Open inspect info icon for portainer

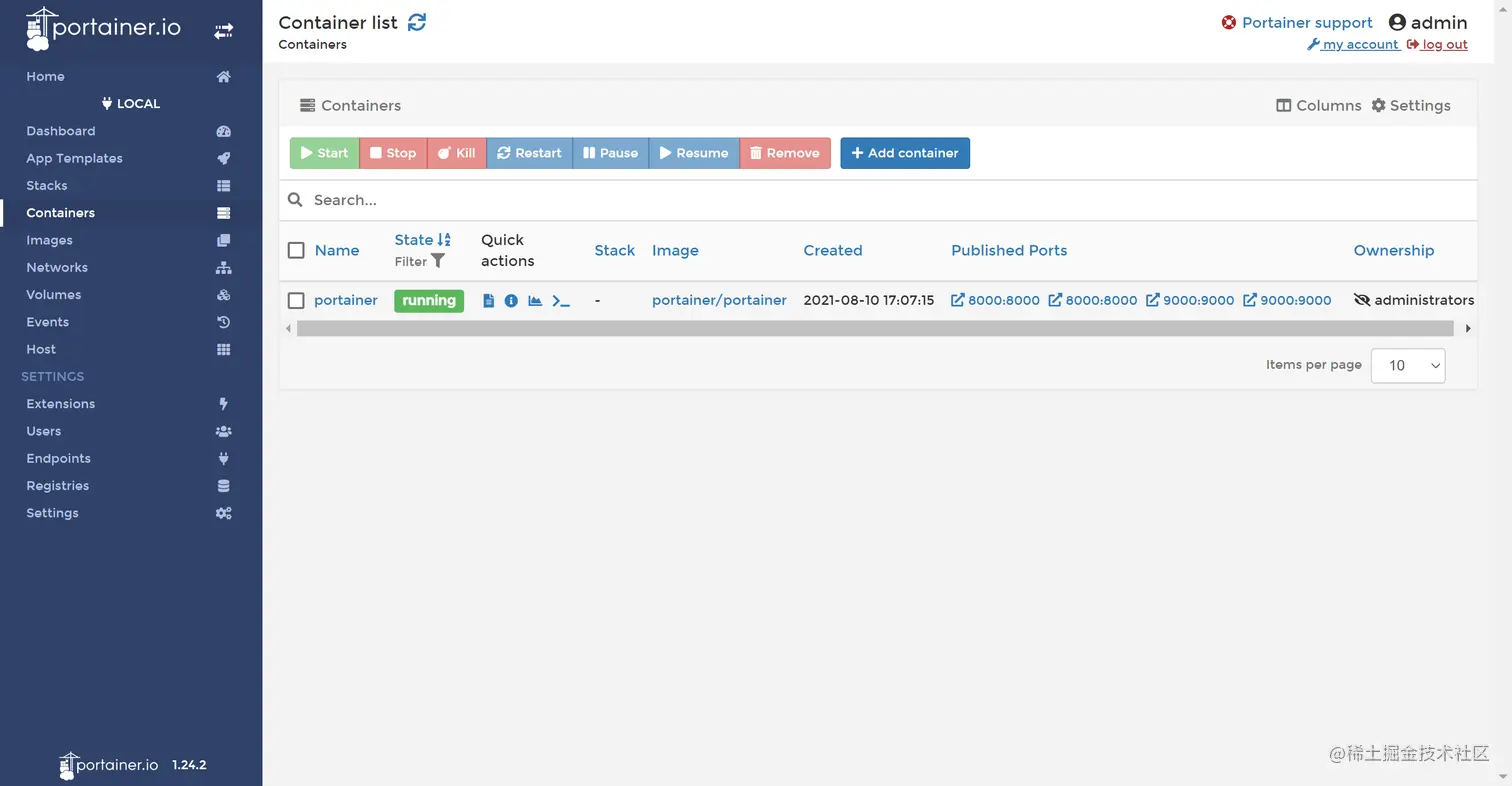tap(511, 300)
